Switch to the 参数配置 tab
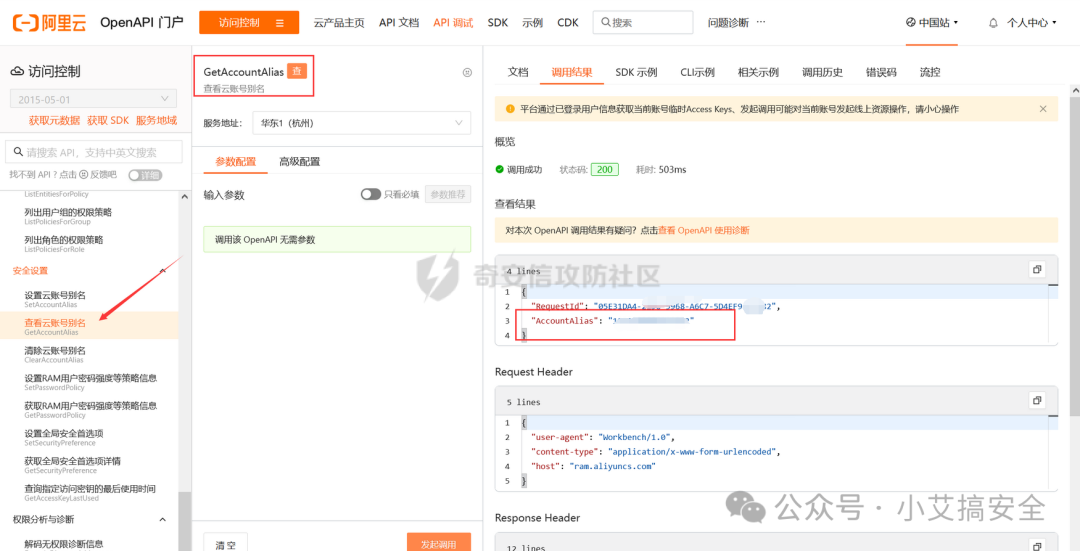Screen dimensions: 1080x551 coord(236,162)
